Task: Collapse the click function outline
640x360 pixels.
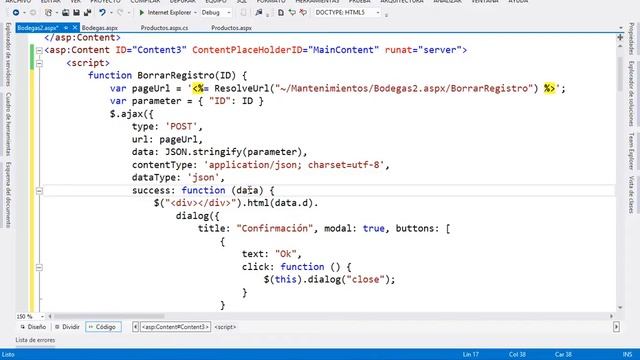Action: coord(39,267)
